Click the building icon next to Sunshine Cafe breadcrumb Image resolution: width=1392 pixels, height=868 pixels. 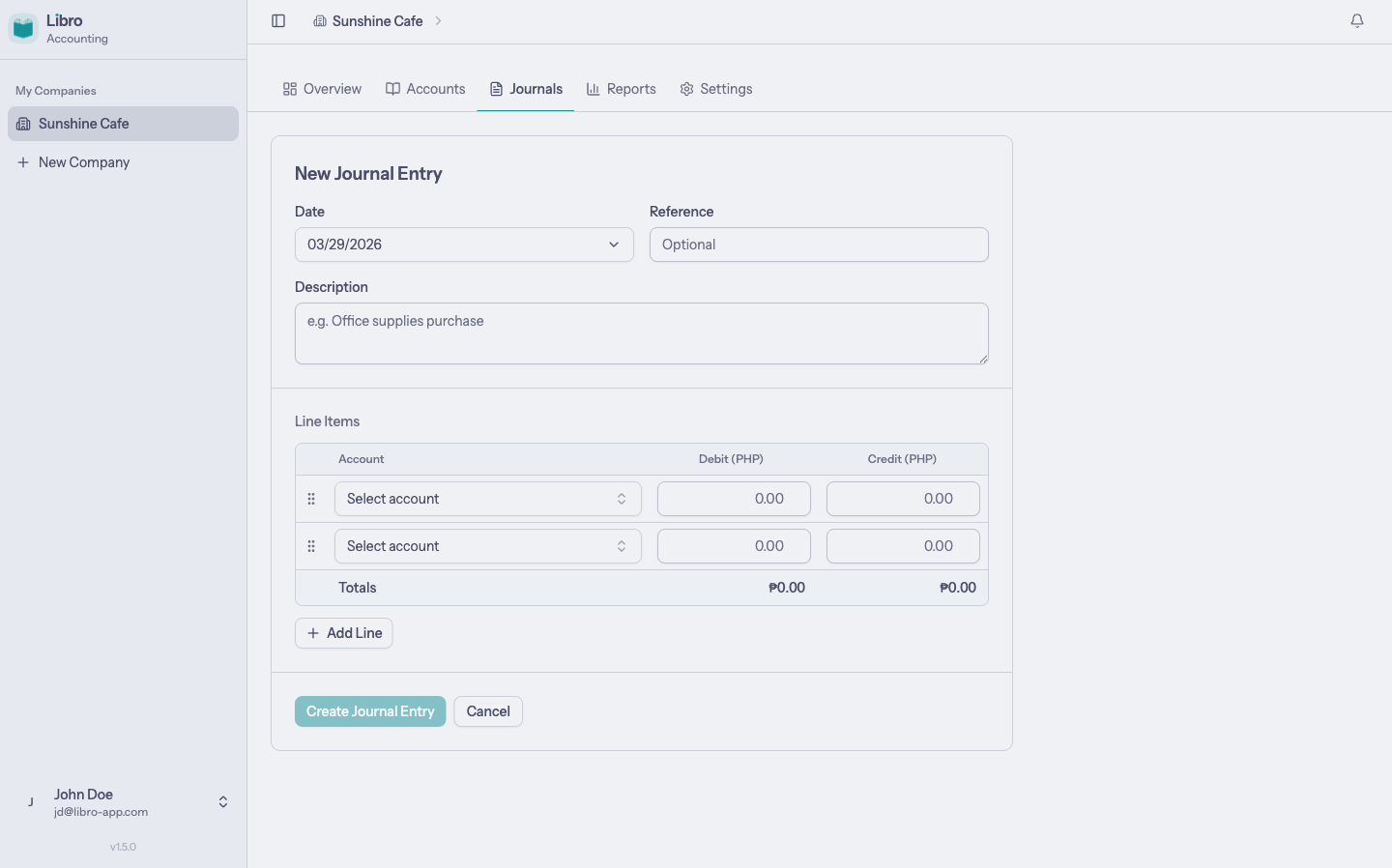tap(319, 20)
